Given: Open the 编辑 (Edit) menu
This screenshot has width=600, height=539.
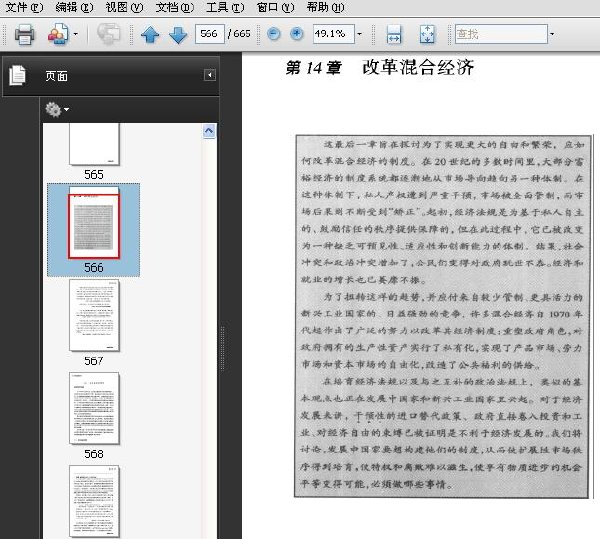Looking at the screenshot, I should [74, 7].
